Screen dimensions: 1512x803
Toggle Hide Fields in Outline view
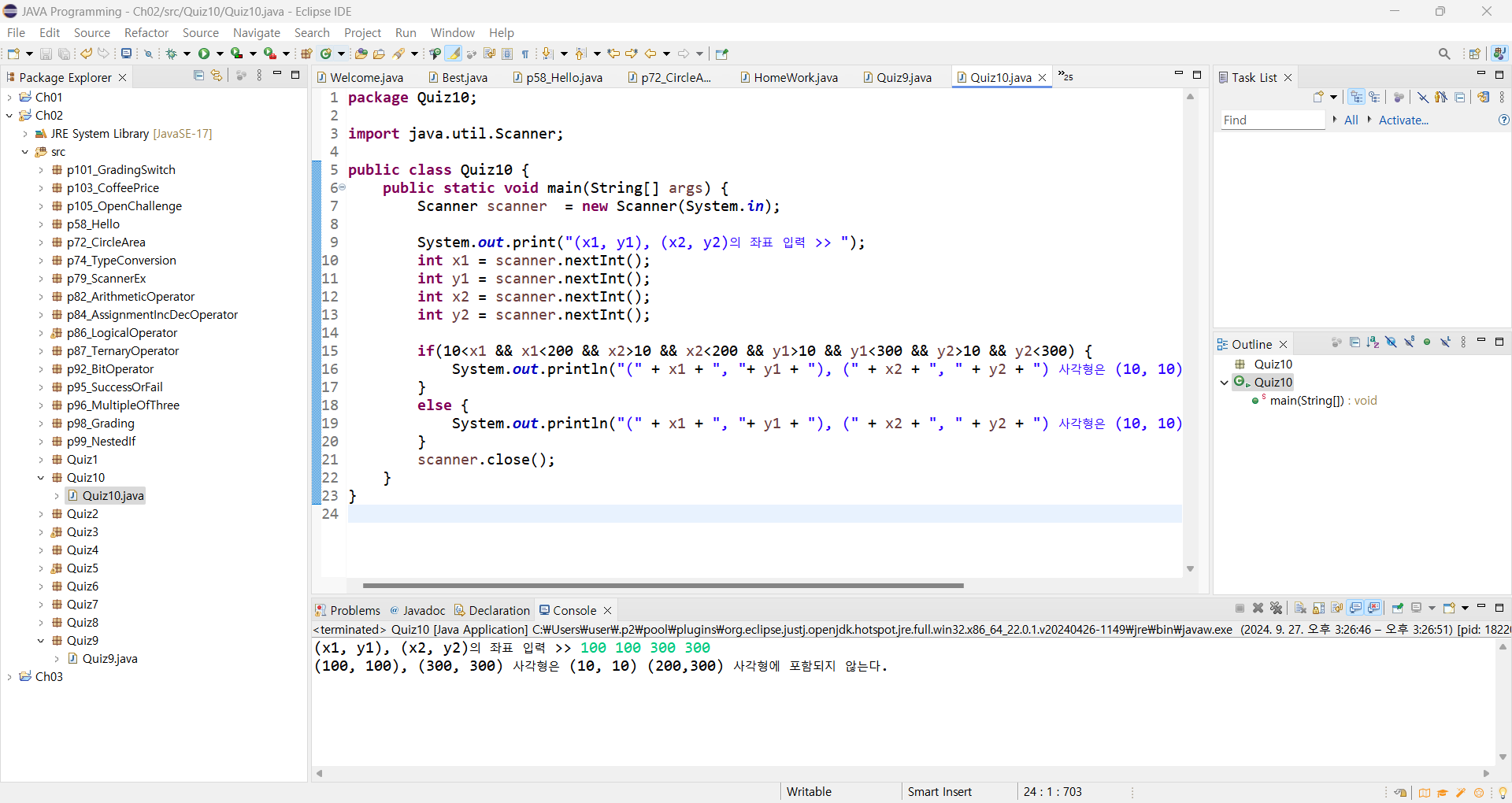(1391, 342)
